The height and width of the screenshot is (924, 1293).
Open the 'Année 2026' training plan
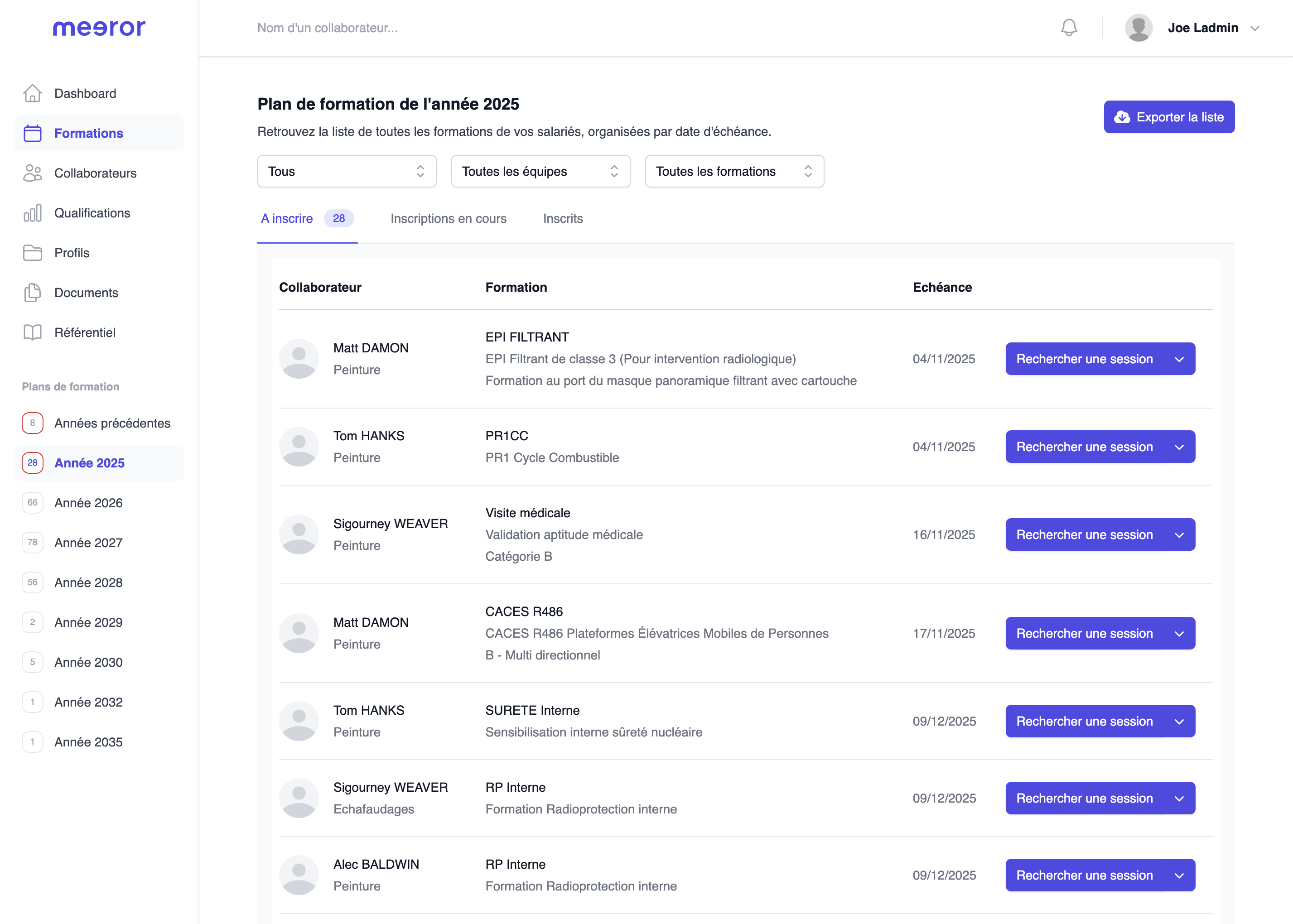(88, 503)
